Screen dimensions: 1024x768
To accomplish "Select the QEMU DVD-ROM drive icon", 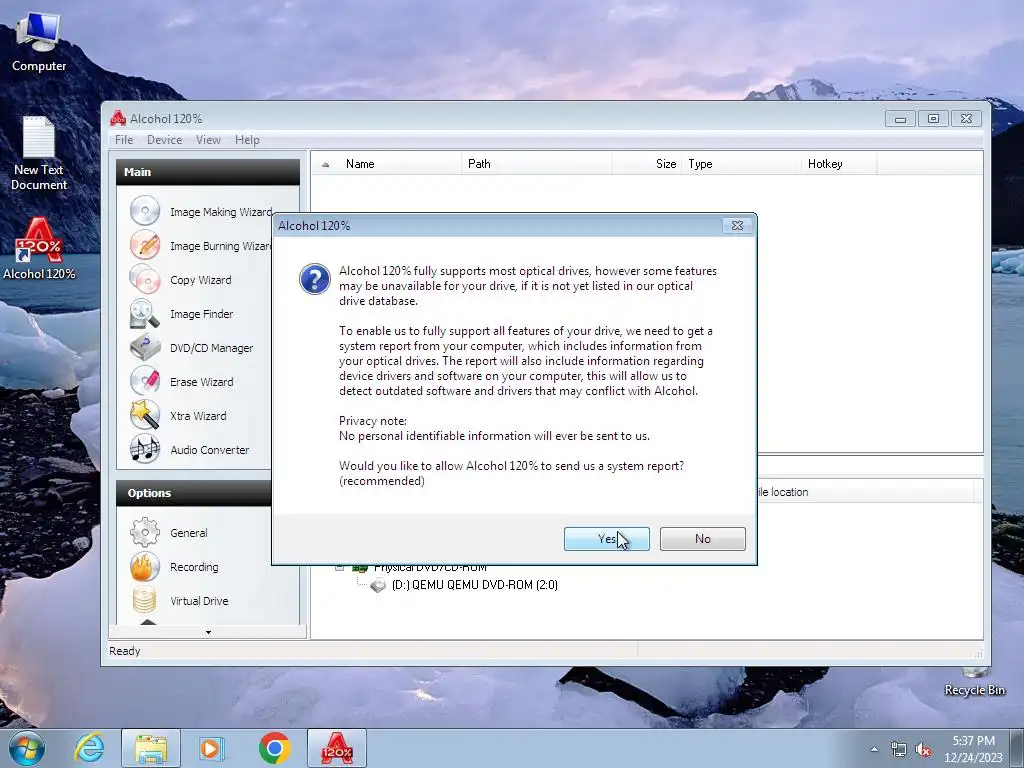I will point(378,585).
